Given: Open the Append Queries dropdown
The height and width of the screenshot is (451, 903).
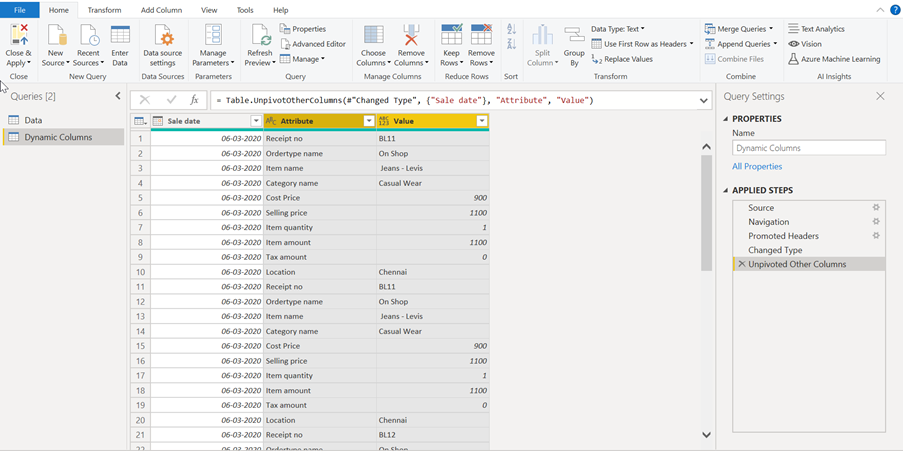Looking at the screenshot, I should point(775,44).
